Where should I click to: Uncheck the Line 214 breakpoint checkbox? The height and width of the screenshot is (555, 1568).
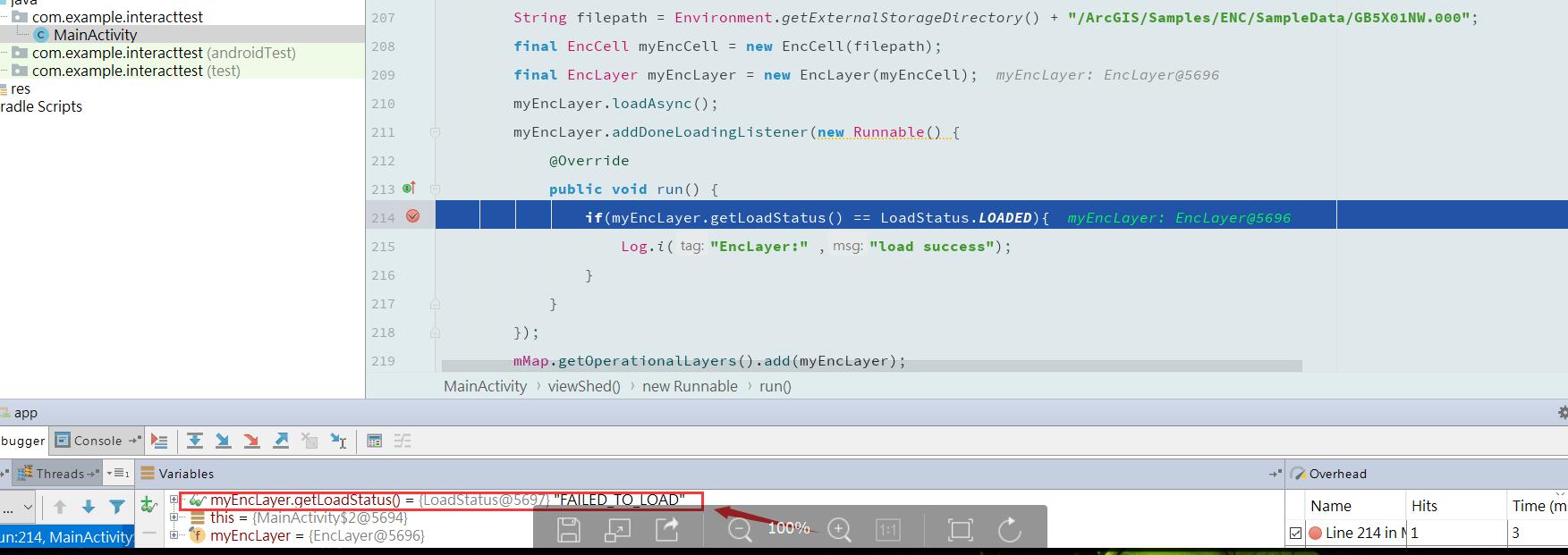[x=1295, y=533]
